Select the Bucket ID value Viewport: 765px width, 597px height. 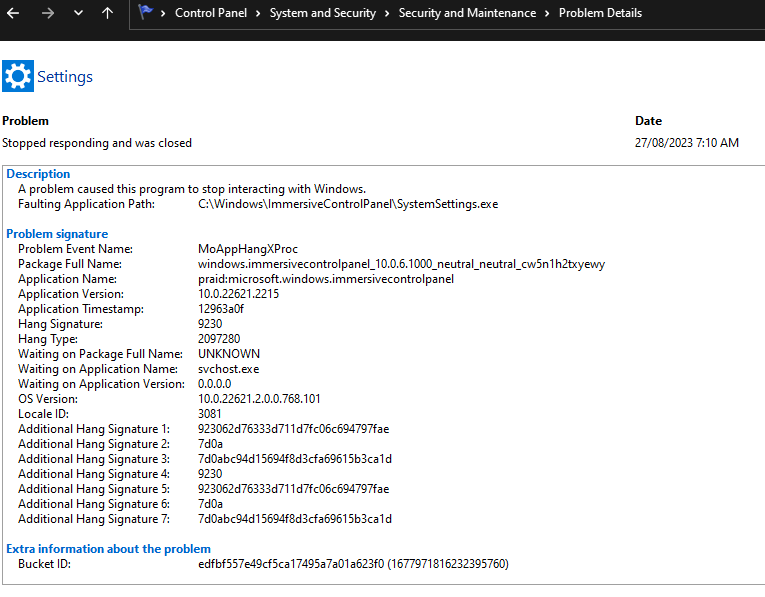click(x=353, y=564)
